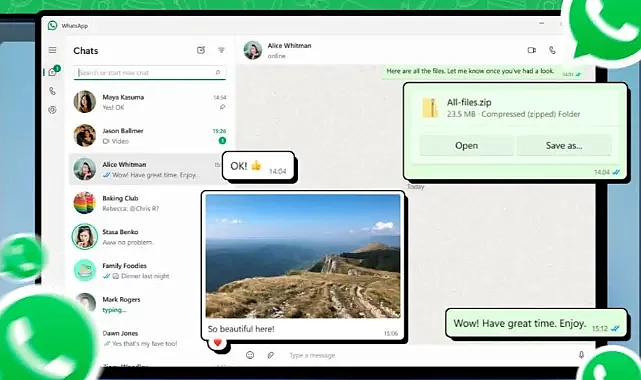This screenshot has height=380, width=641.
Task: Record a voice message with microphone
Action: point(581,355)
